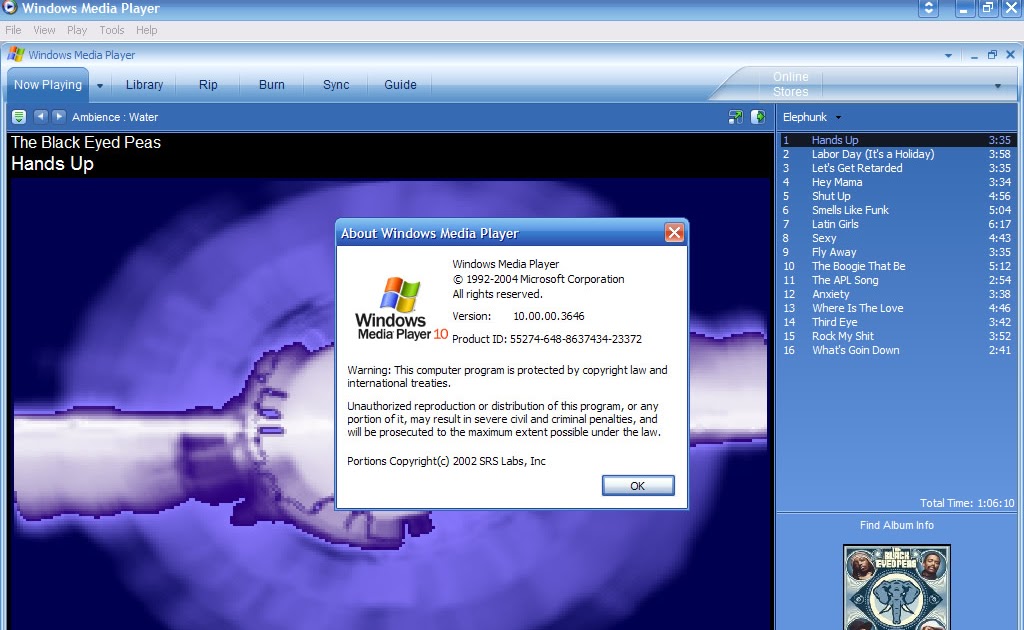Image resolution: width=1024 pixels, height=630 pixels.
Task: Select Labor Day (It's a Holiday) track
Action: [897, 154]
